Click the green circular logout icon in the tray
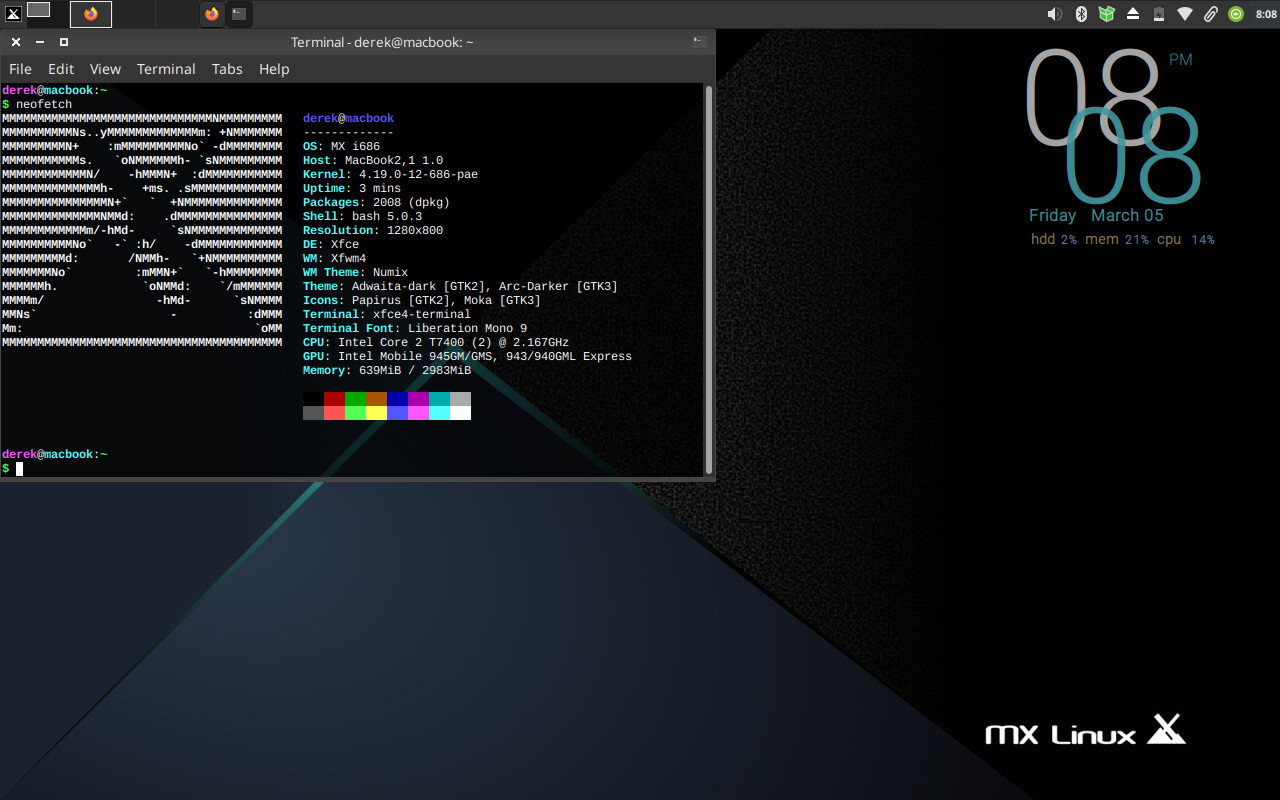1280x800 pixels. point(1236,14)
